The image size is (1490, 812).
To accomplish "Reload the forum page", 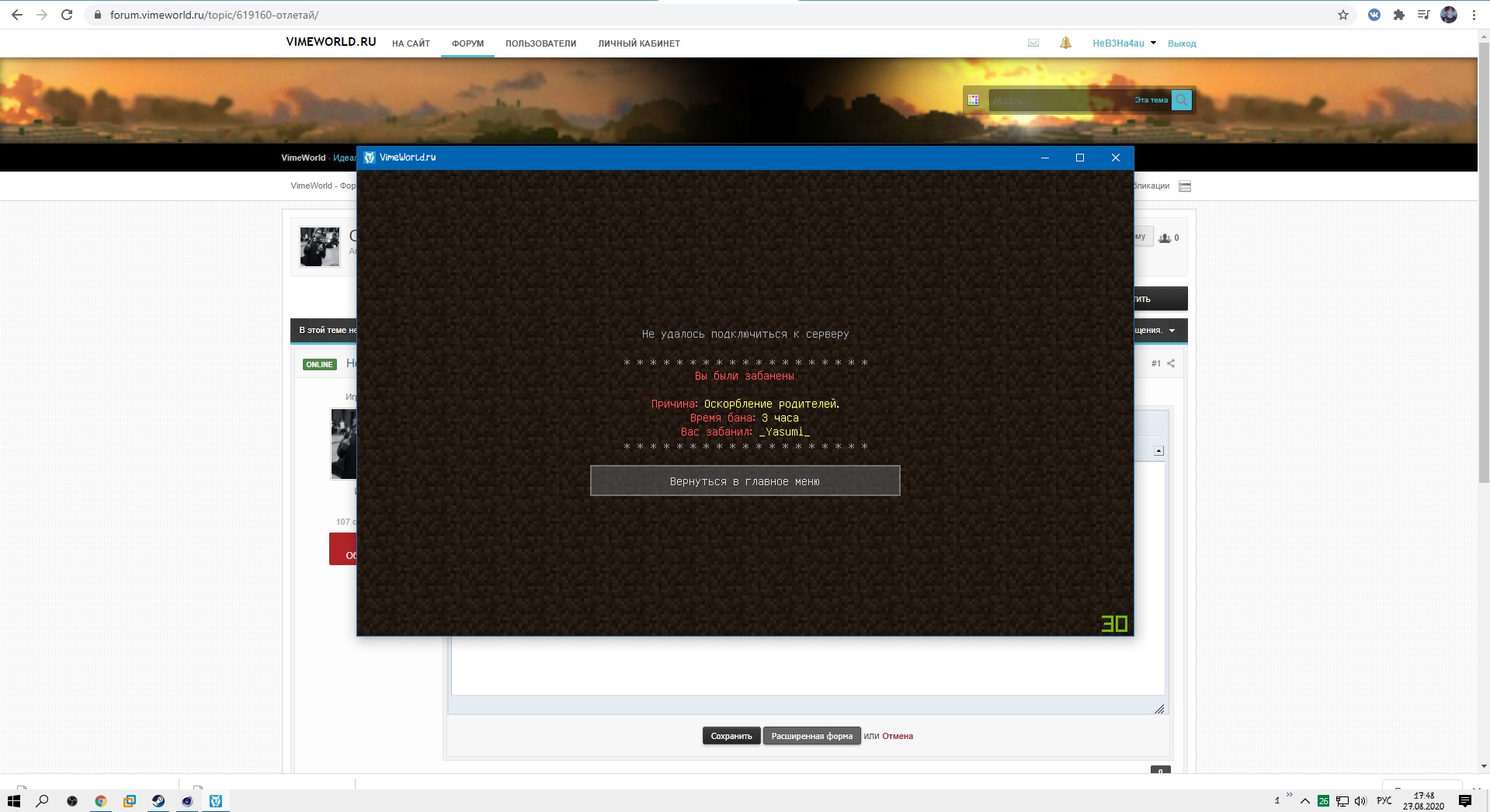I will (x=67, y=15).
